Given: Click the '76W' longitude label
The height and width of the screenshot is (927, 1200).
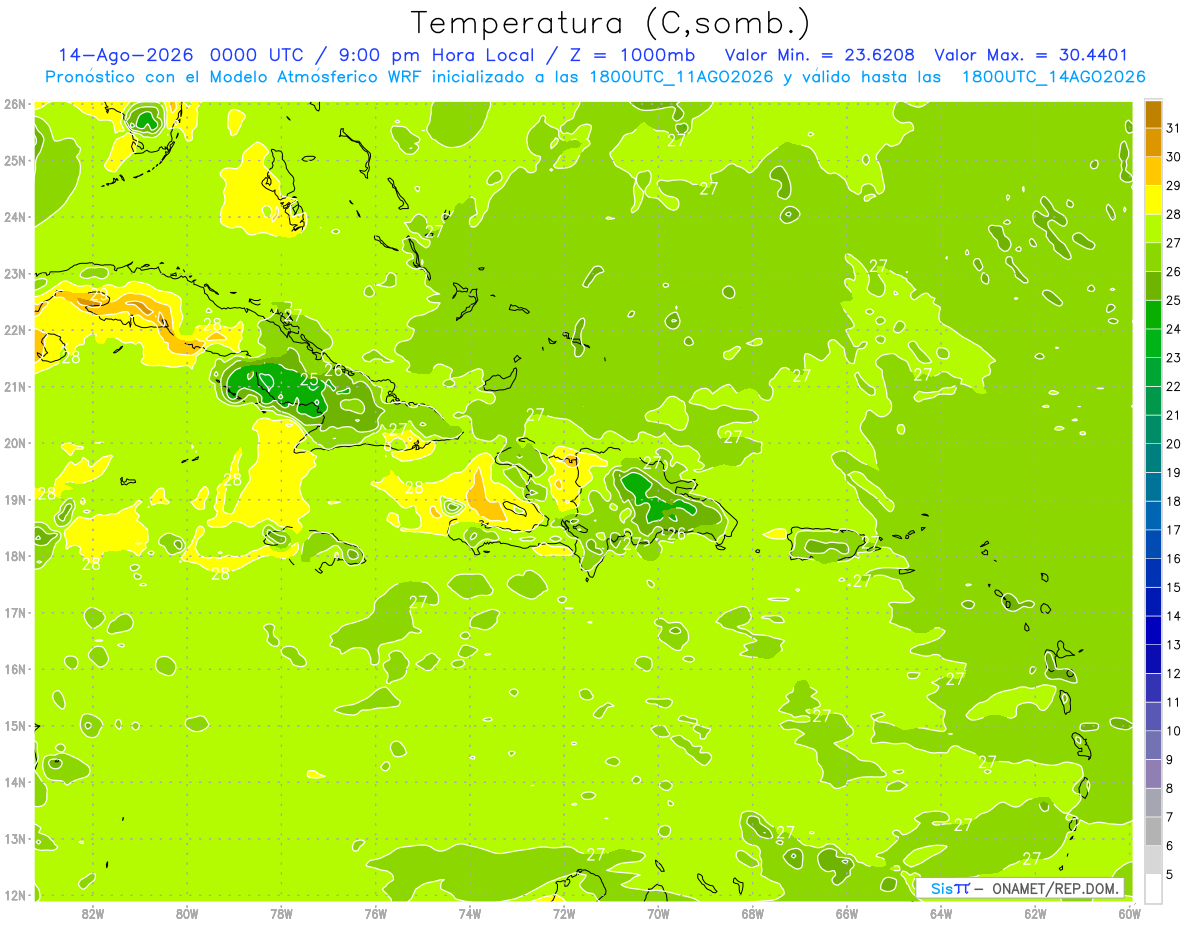Looking at the screenshot, I should pyautogui.click(x=376, y=914).
